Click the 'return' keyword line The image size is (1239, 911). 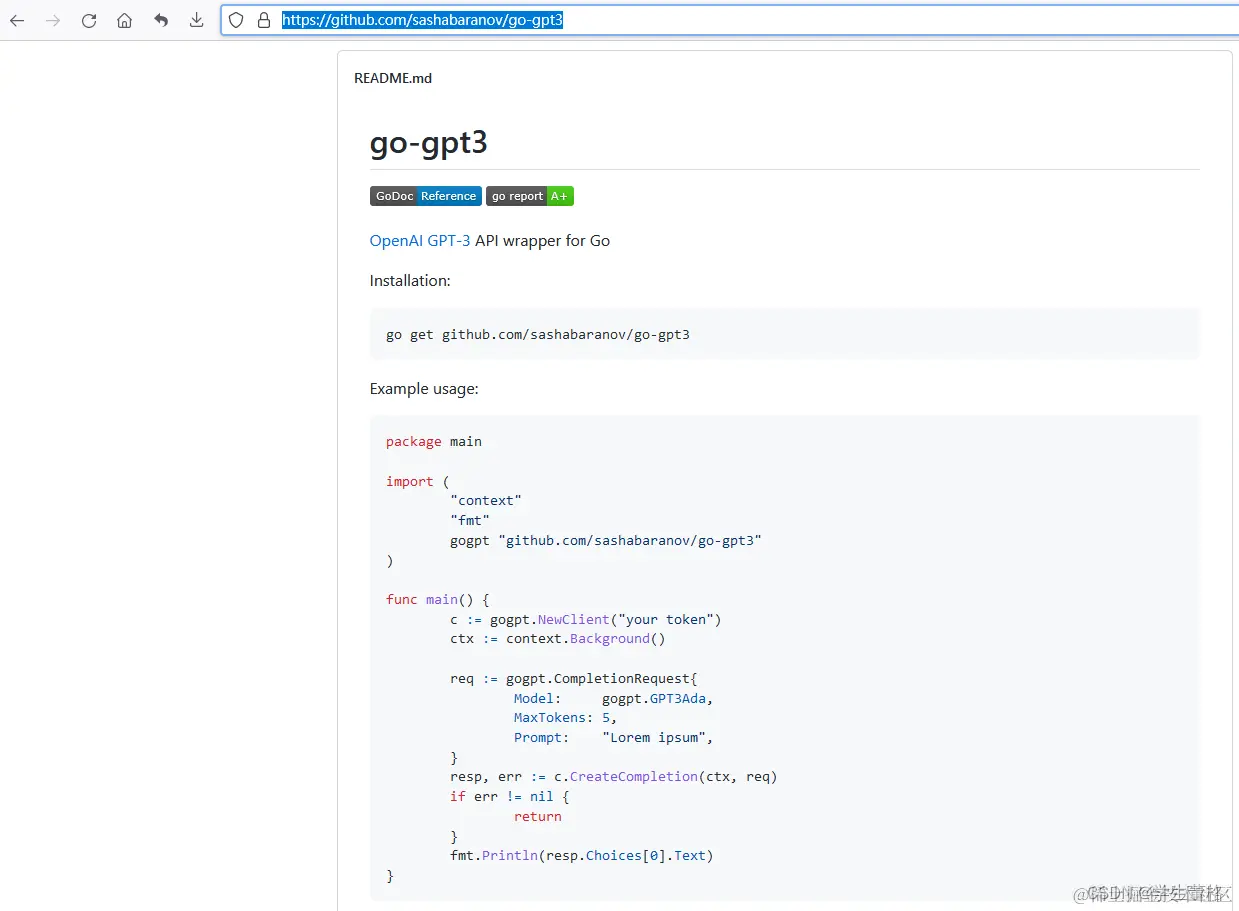point(538,816)
